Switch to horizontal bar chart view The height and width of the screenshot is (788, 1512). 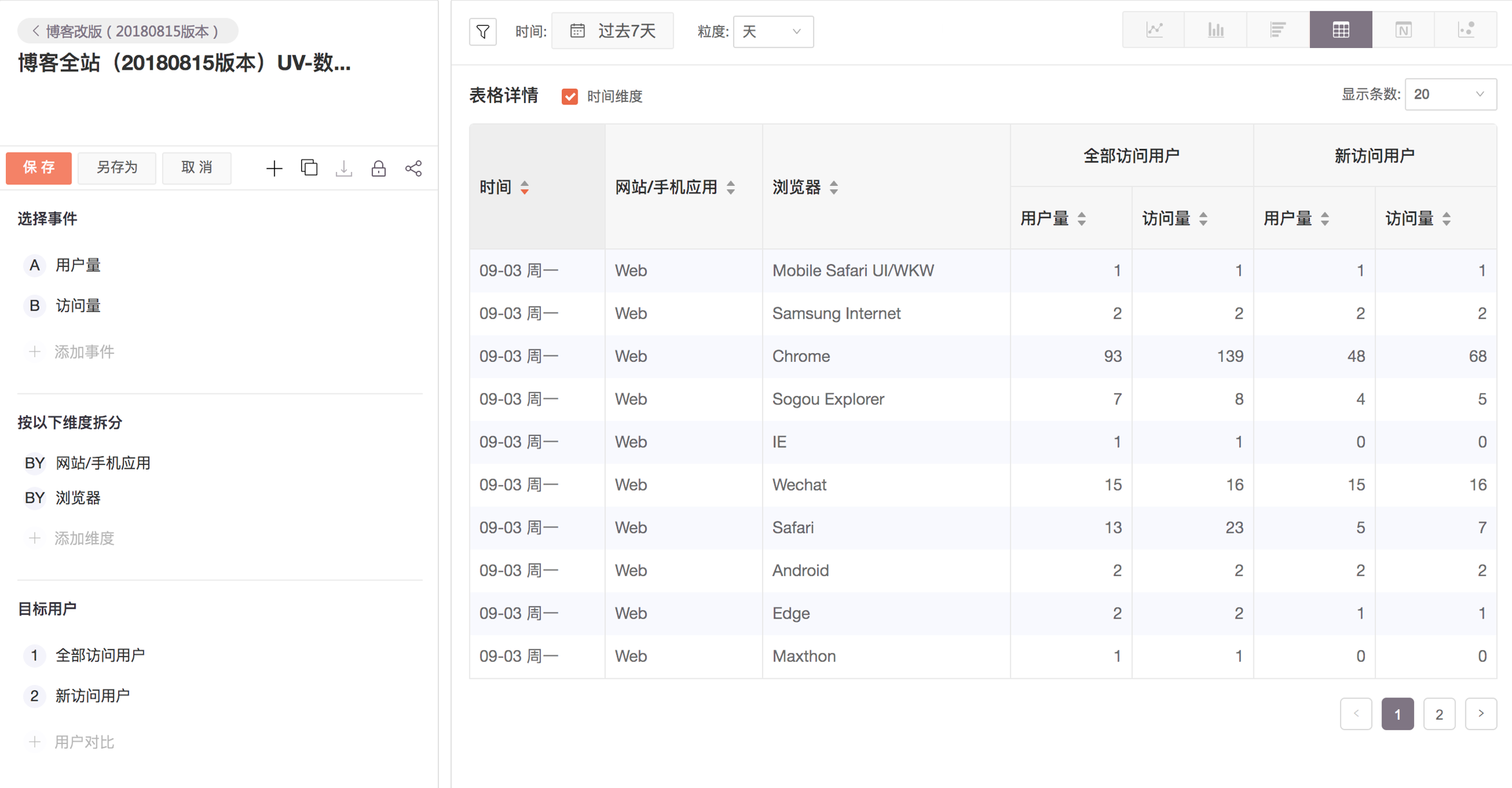pos(1278,30)
